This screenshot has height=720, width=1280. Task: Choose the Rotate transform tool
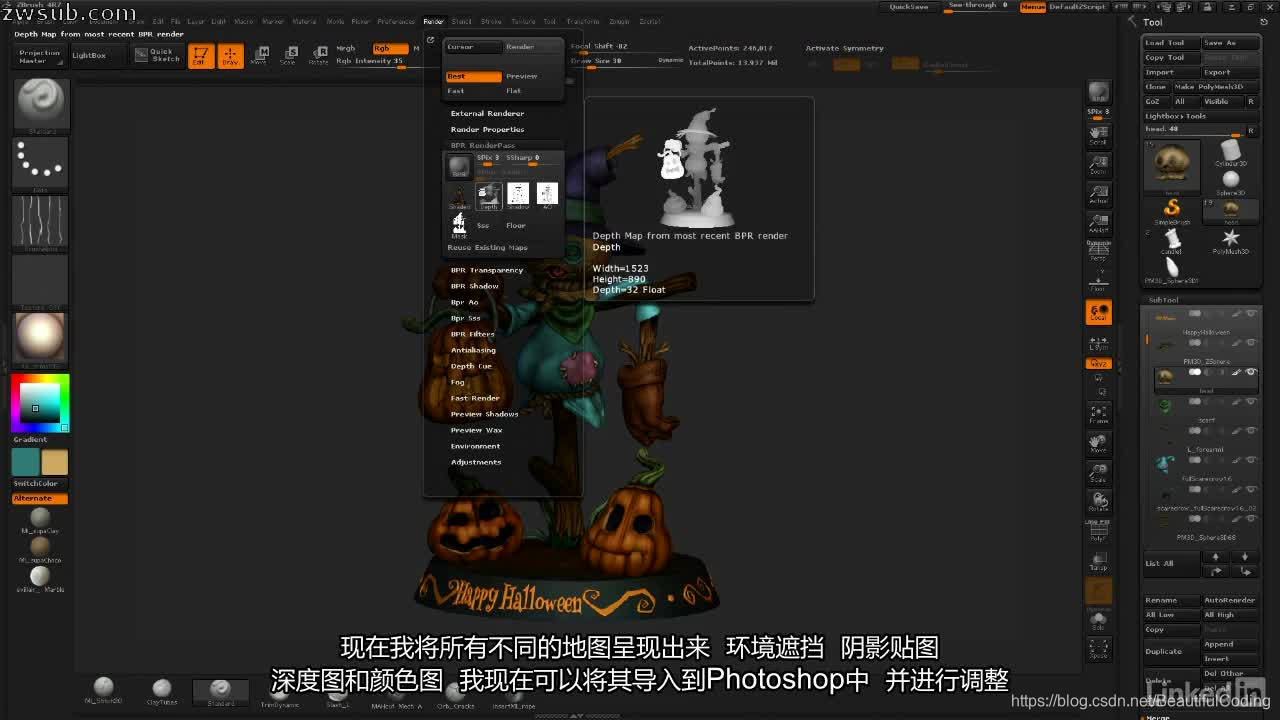tap(318, 55)
